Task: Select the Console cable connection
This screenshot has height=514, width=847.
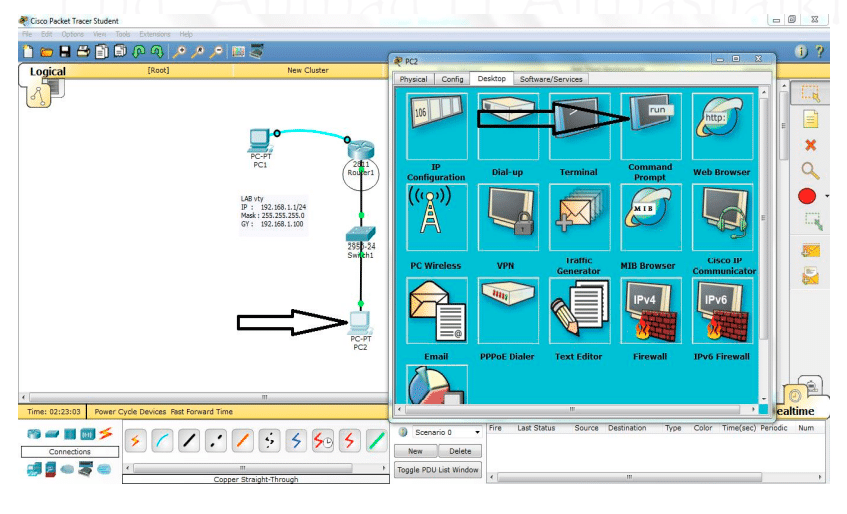Action: click(x=162, y=442)
